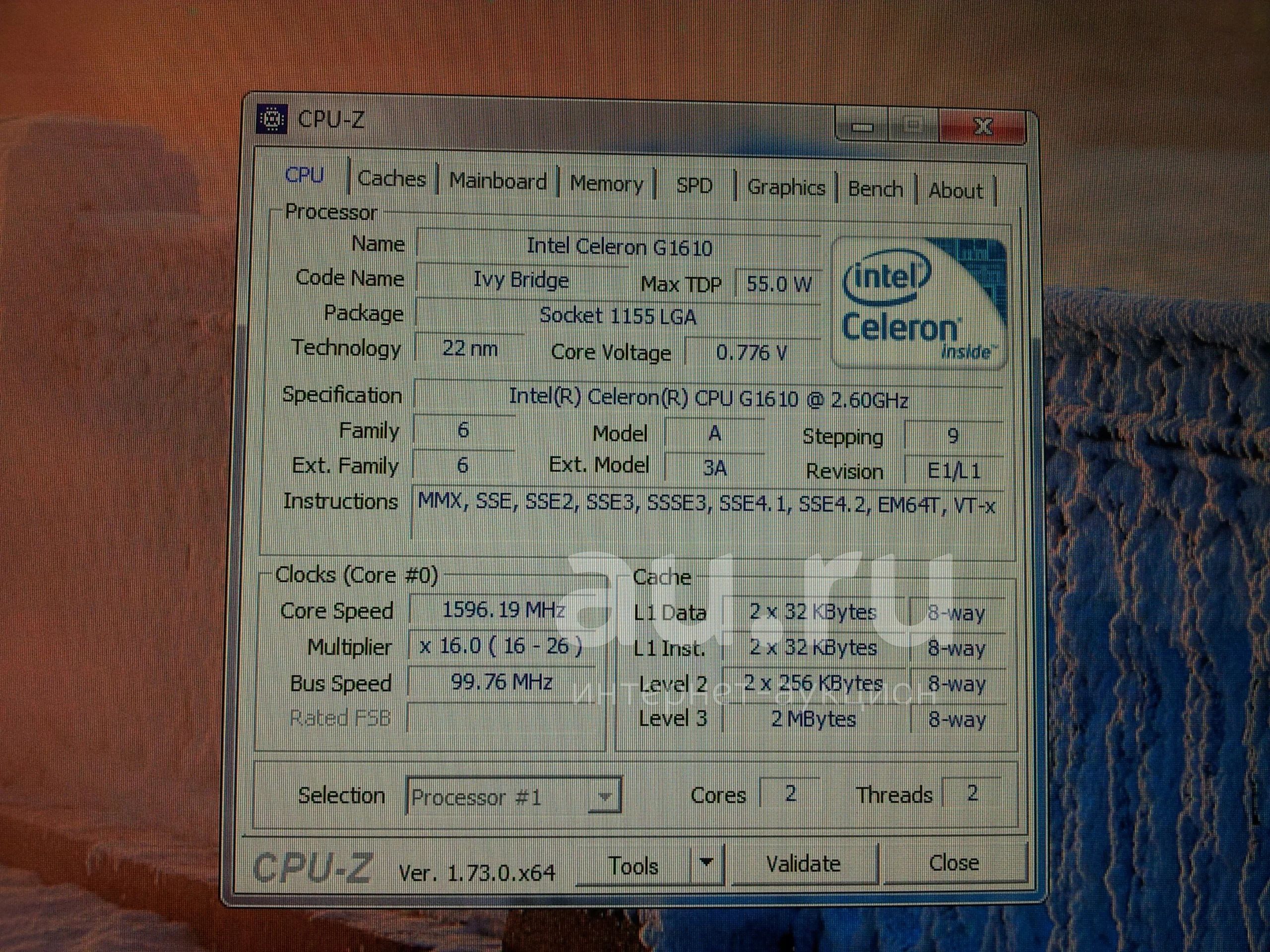Click the Code Name value 'Ivy Bridge'

[521, 281]
